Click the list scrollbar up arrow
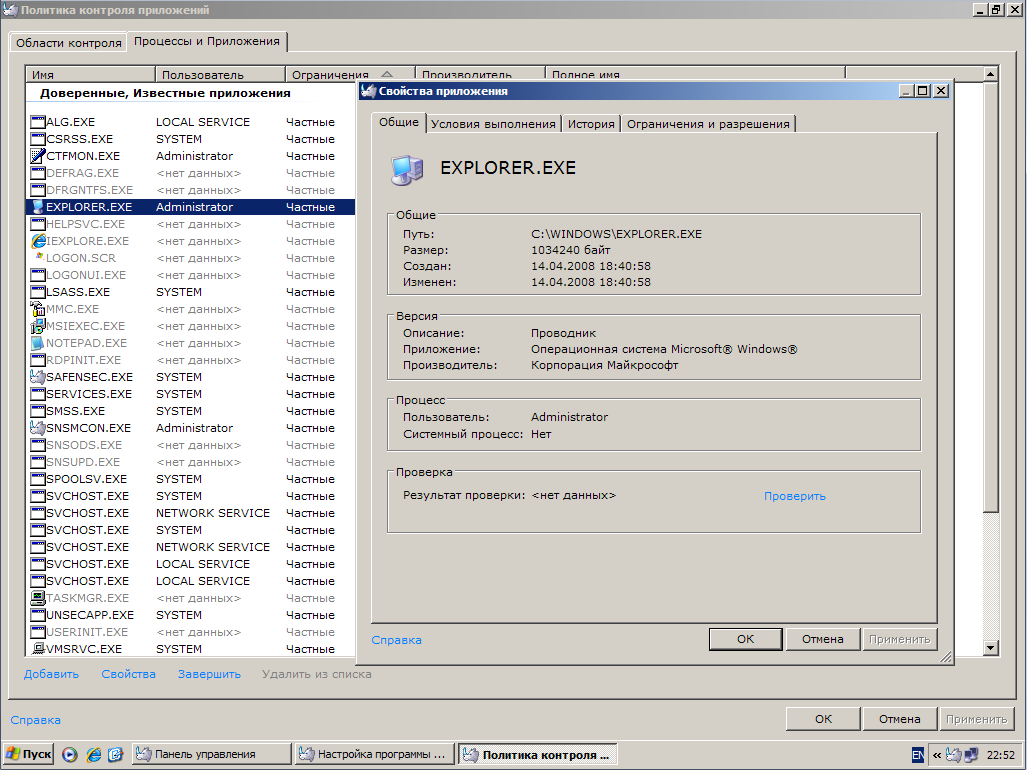Viewport: 1027px width, 770px height. point(990,74)
